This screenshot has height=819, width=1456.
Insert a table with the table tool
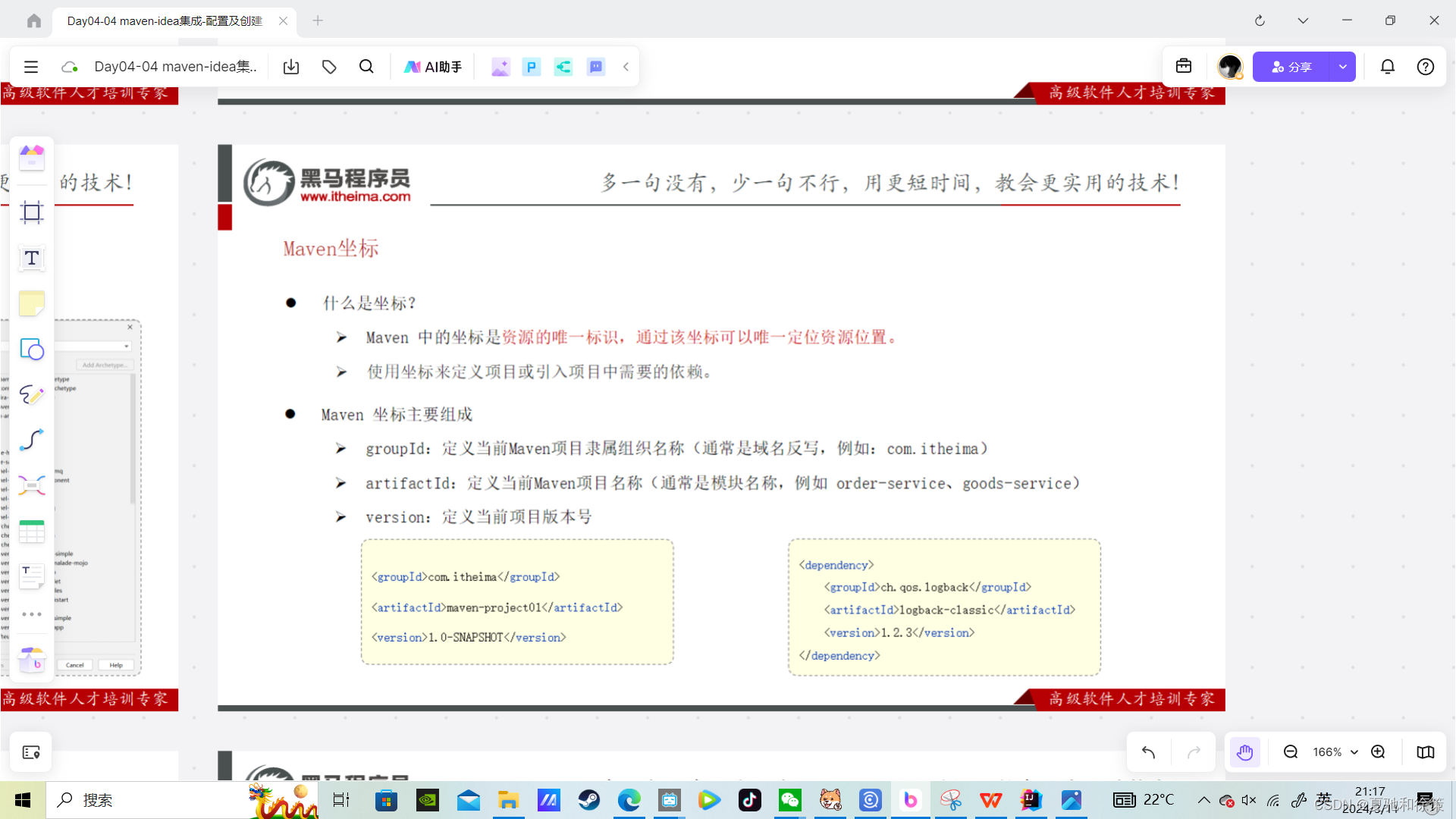(x=32, y=531)
